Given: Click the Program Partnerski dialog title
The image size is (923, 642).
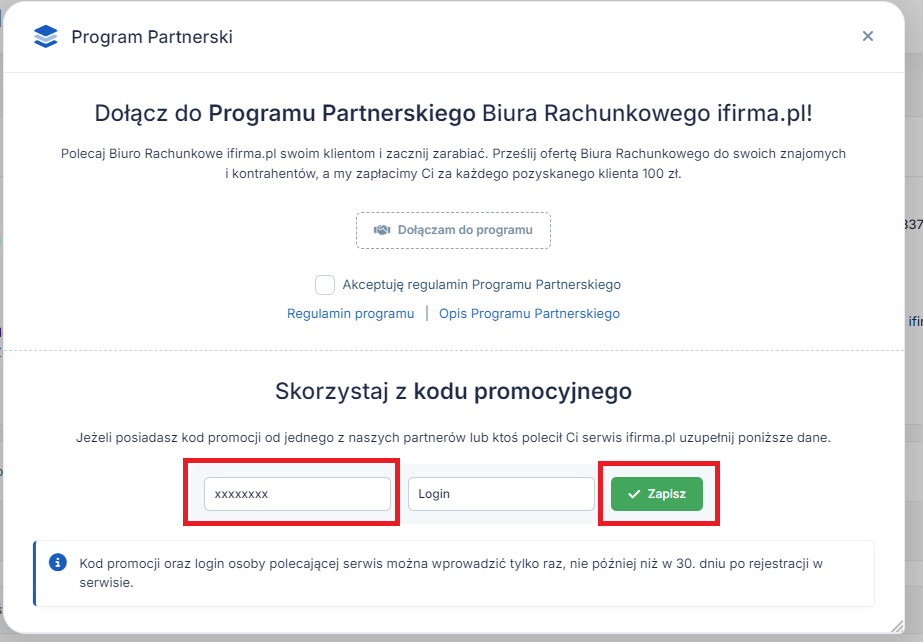Looking at the screenshot, I should click(152, 37).
